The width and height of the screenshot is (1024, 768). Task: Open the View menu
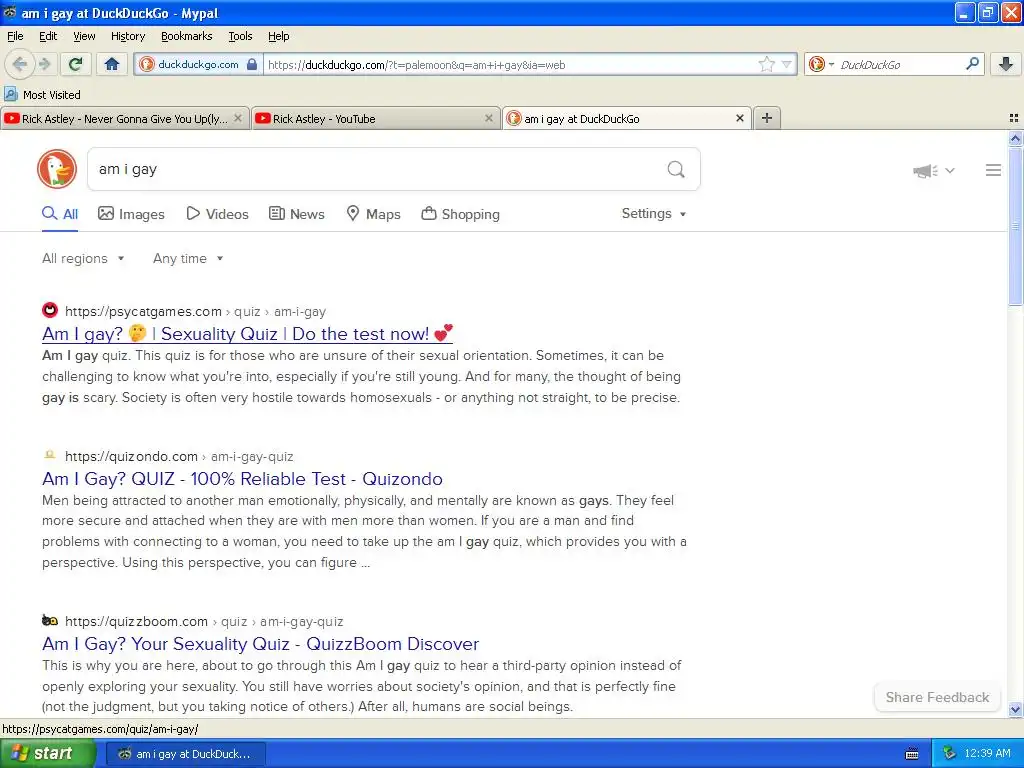pyautogui.click(x=84, y=36)
